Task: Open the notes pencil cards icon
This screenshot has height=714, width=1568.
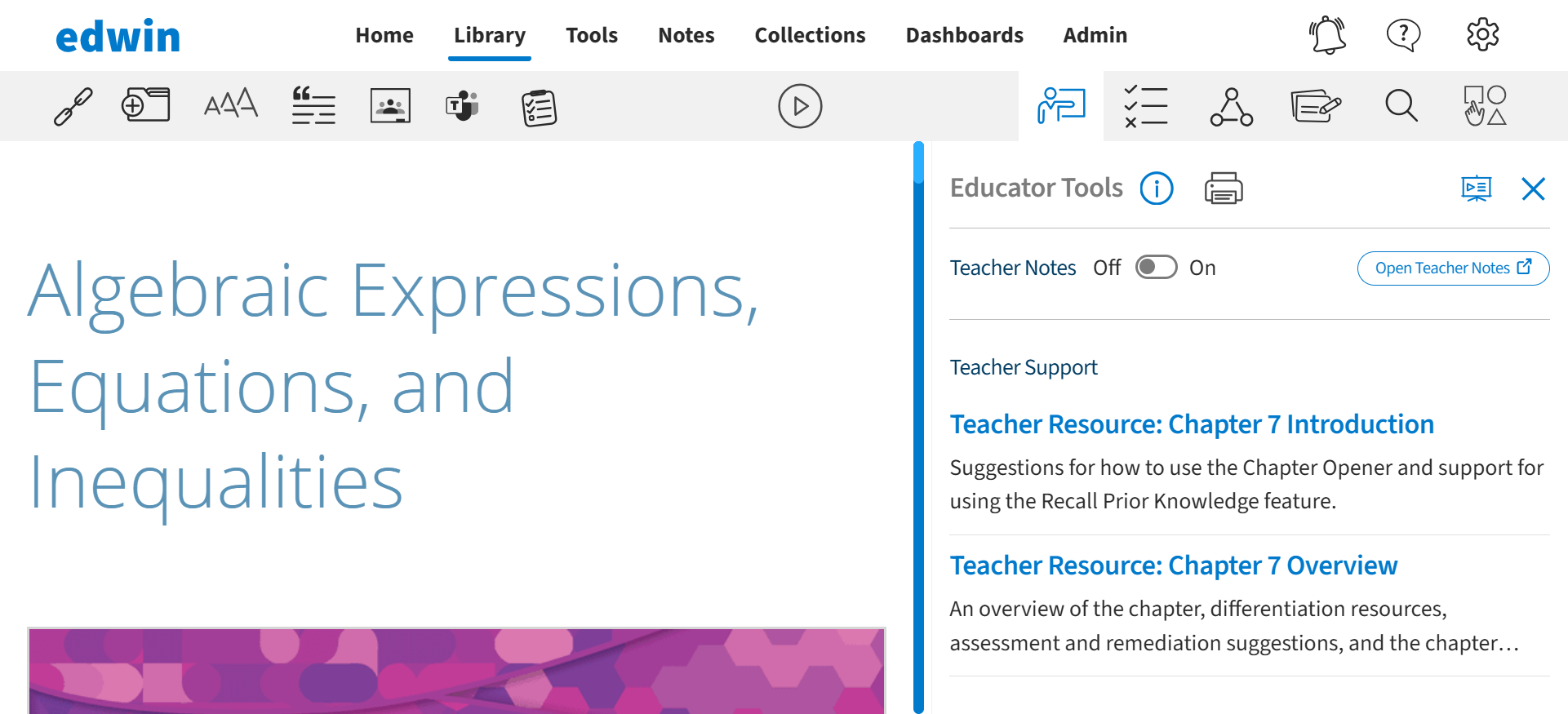Action: point(1316,106)
